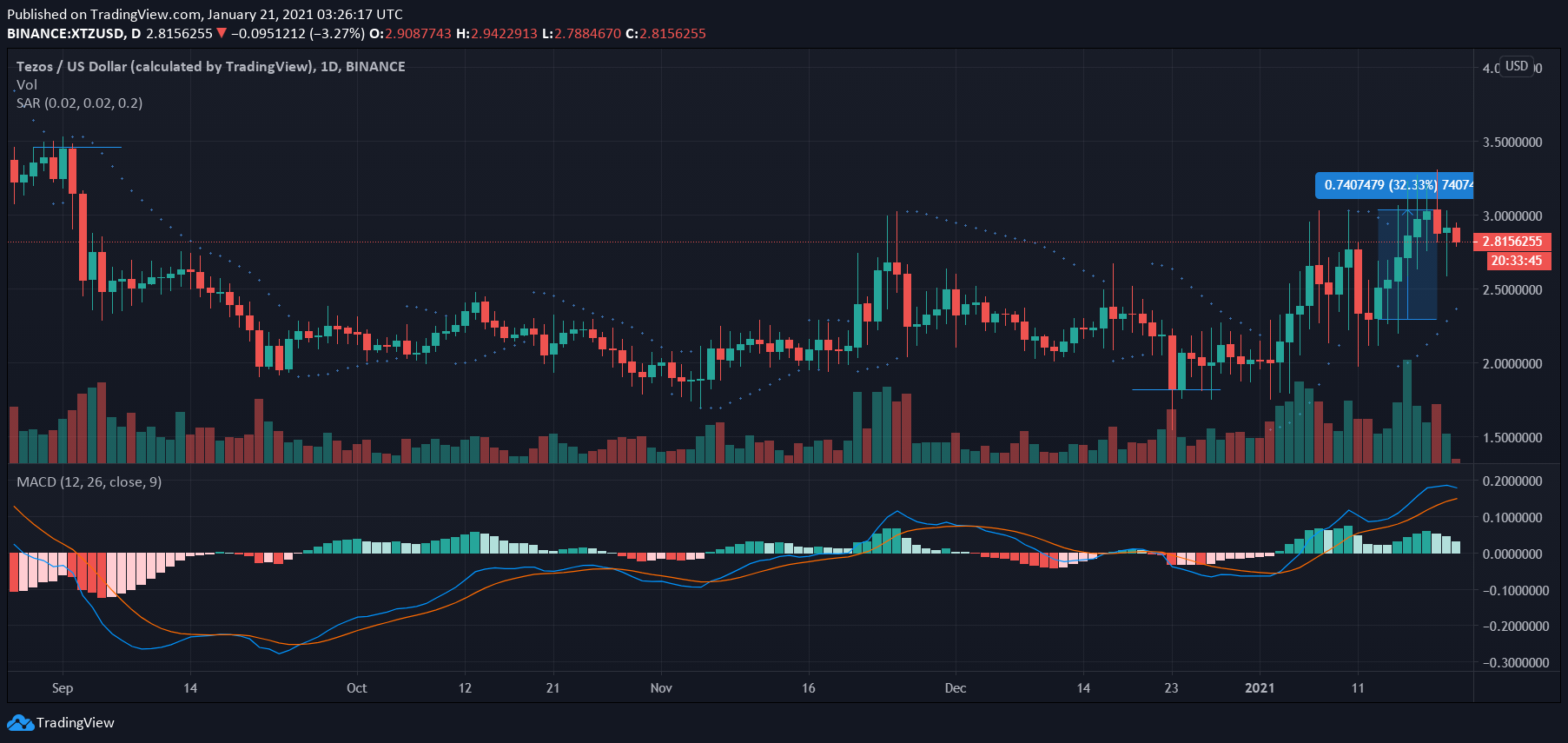This screenshot has width=1568, height=743.
Task: Click the BINANCE:XTZUSD, D symbol text
Action: coord(74,33)
